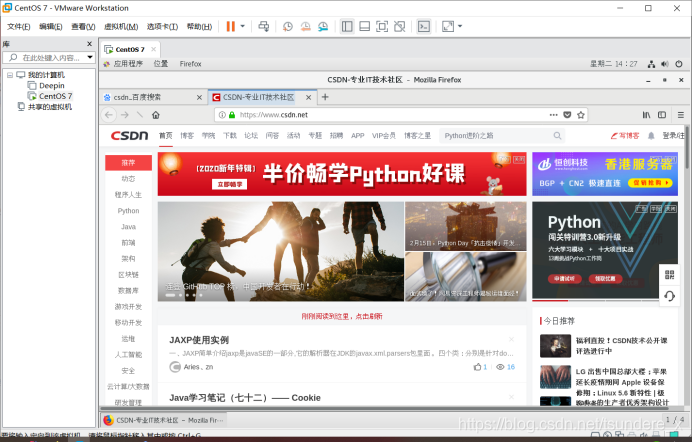
Task: Select CentOS 7 in the library tree
Action: coord(50,96)
